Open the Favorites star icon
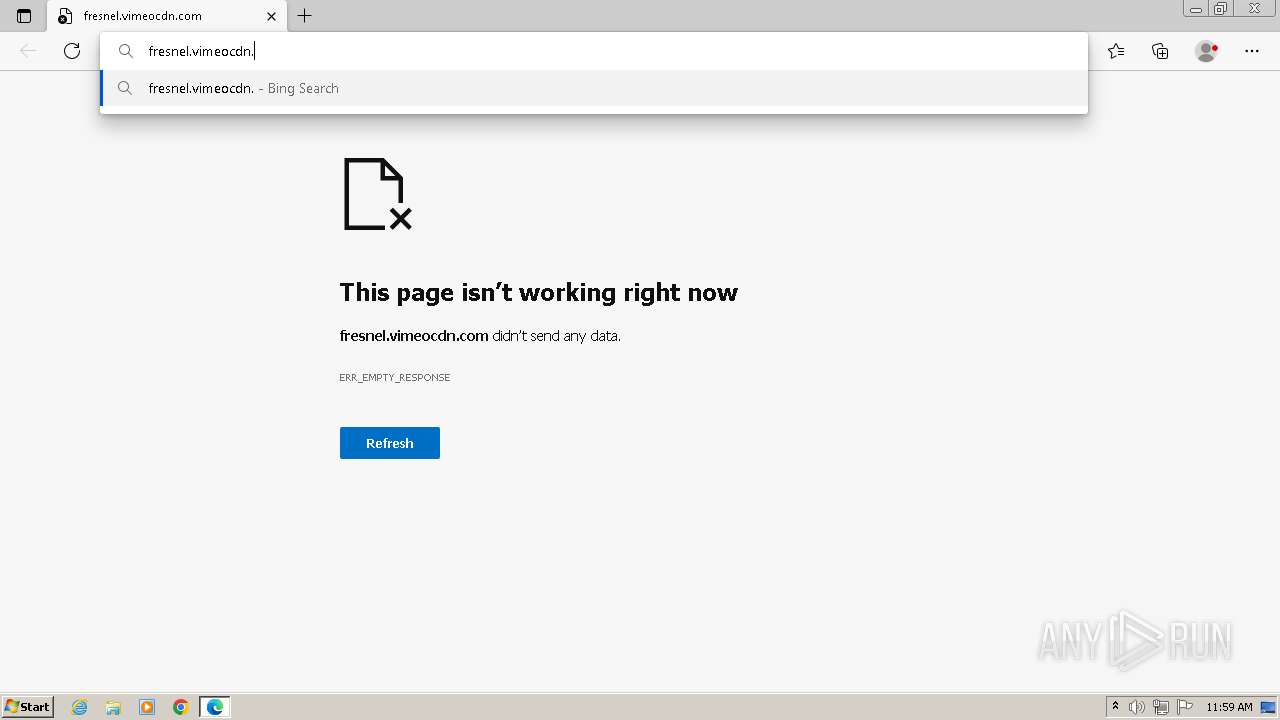The width and height of the screenshot is (1280, 720). [x=1116, y=51]
